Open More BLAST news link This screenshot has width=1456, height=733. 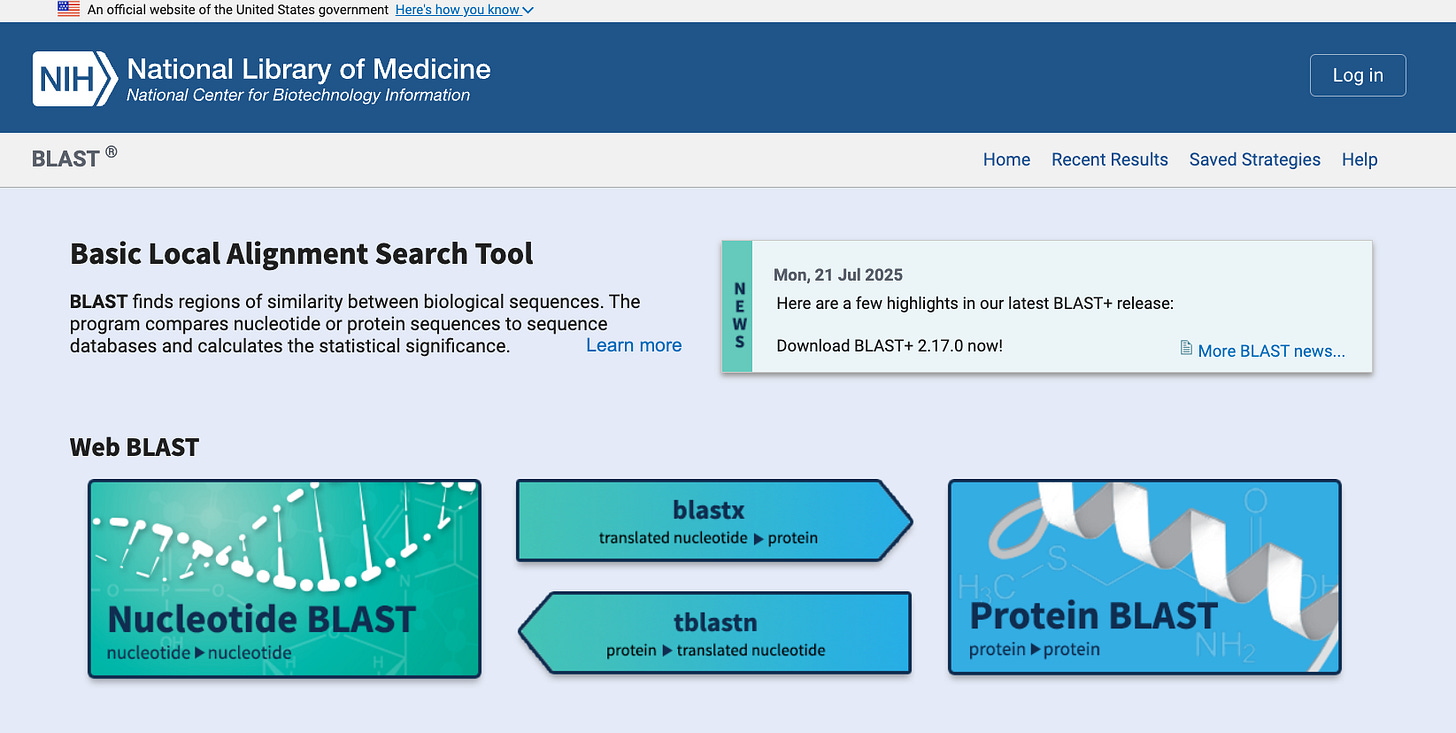[x=1271, y=351]
